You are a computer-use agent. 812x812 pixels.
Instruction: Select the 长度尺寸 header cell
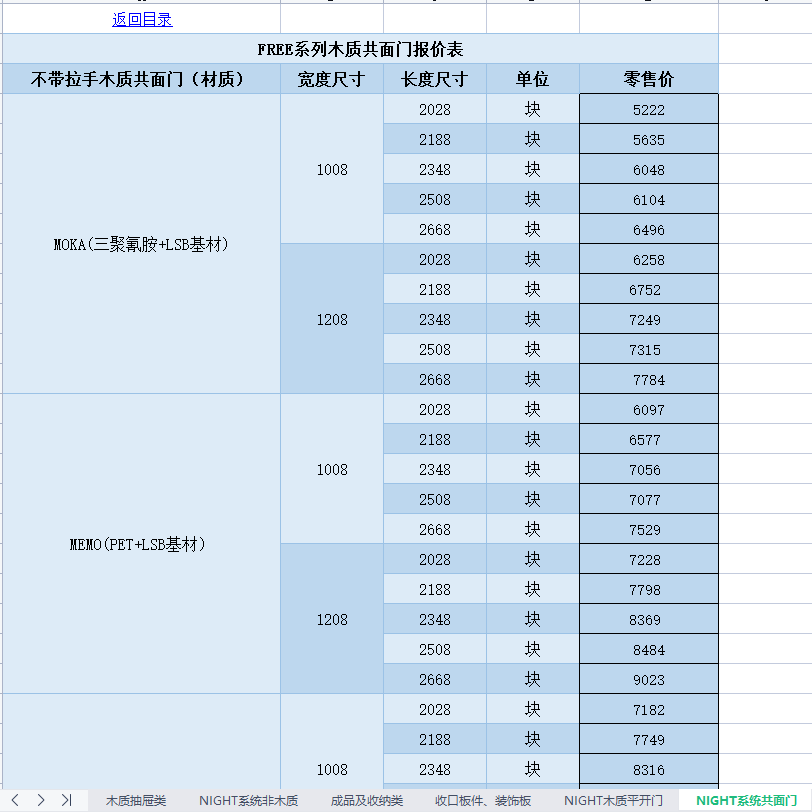(x=435, y=79)
